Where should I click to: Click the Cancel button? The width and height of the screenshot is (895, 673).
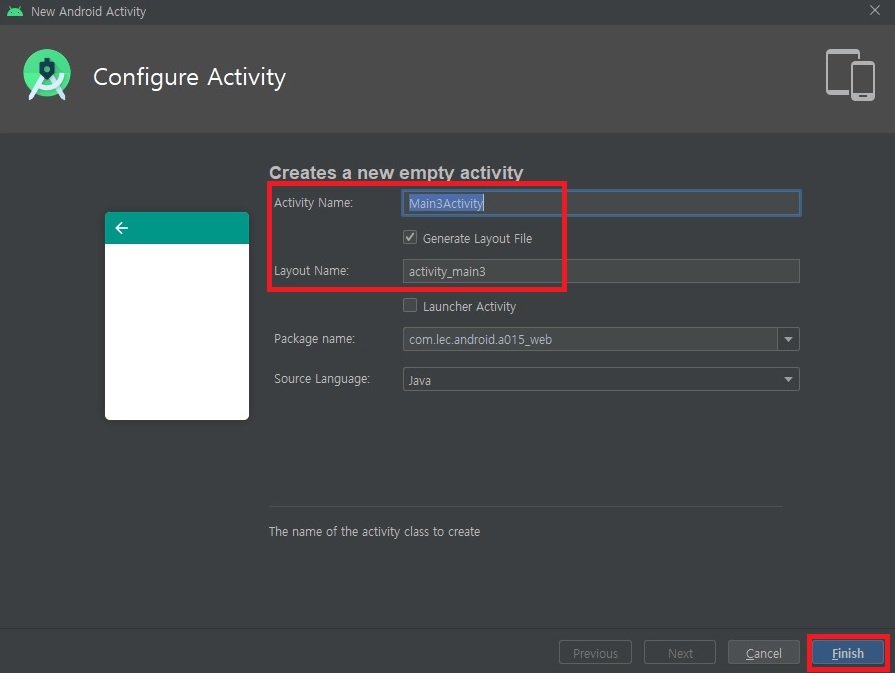coord(763,652)
